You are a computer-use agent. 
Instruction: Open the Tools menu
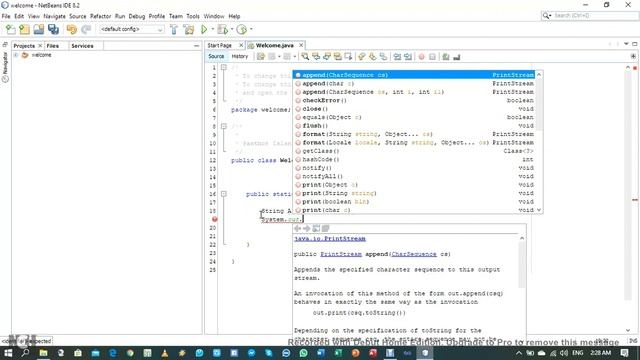point(193,16)
